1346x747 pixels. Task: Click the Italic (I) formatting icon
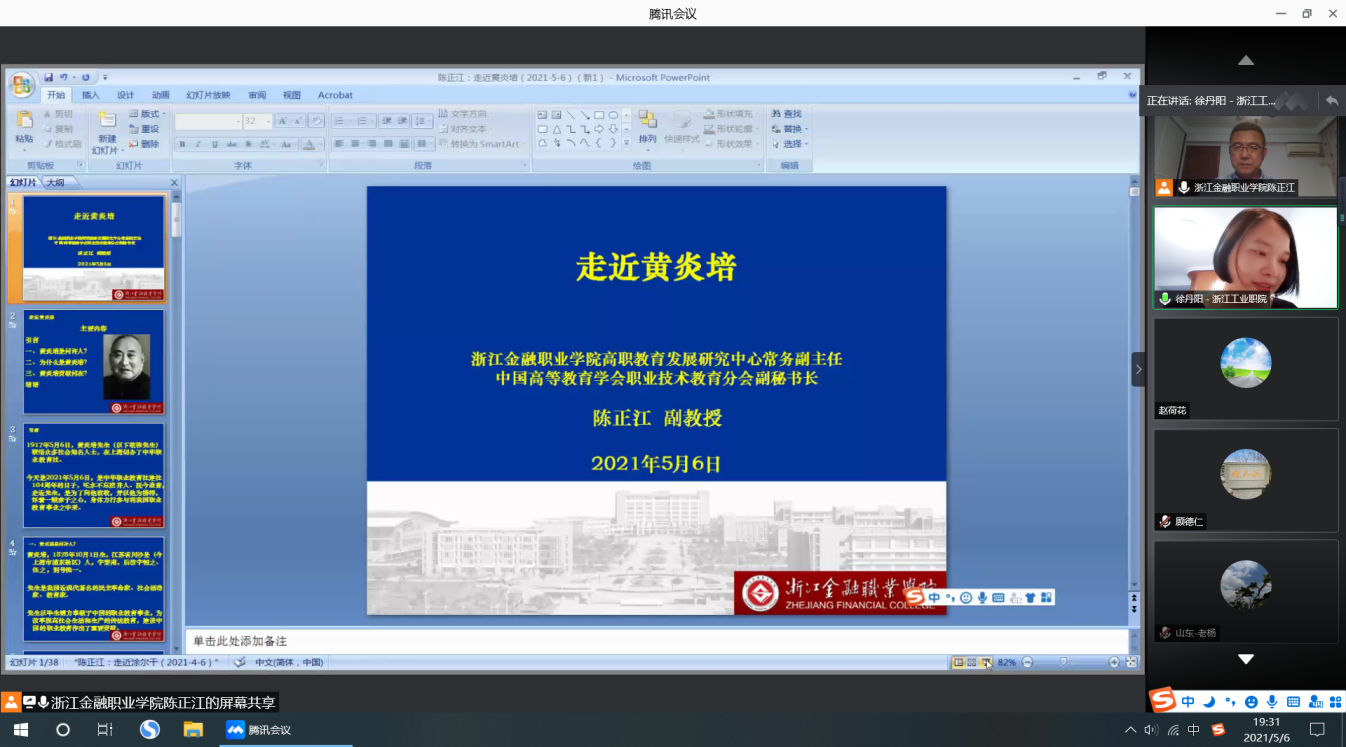point(199,144)
